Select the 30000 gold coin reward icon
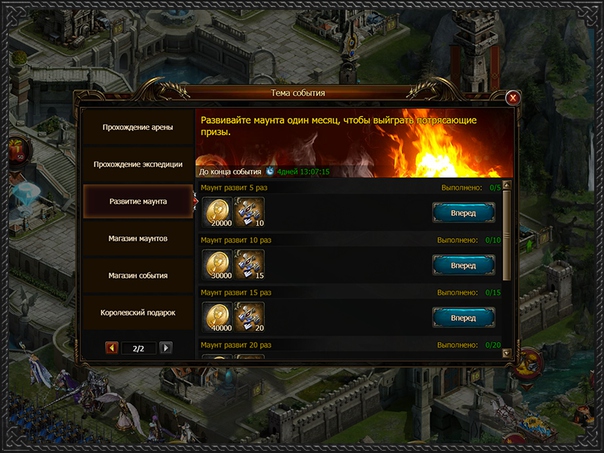This screenshot has height=453, width=604. (218, 264)
